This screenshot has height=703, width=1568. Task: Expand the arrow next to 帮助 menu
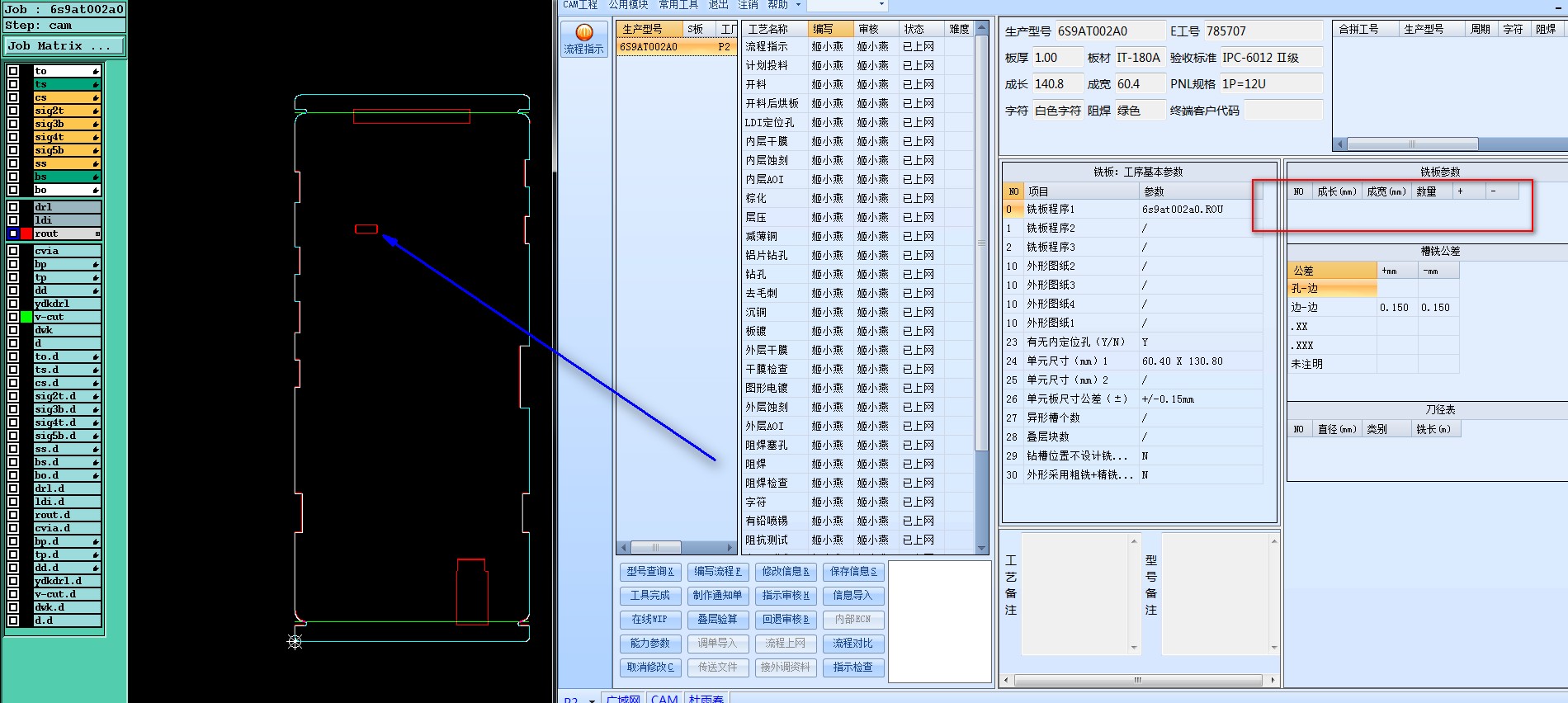tap(798, 5)
